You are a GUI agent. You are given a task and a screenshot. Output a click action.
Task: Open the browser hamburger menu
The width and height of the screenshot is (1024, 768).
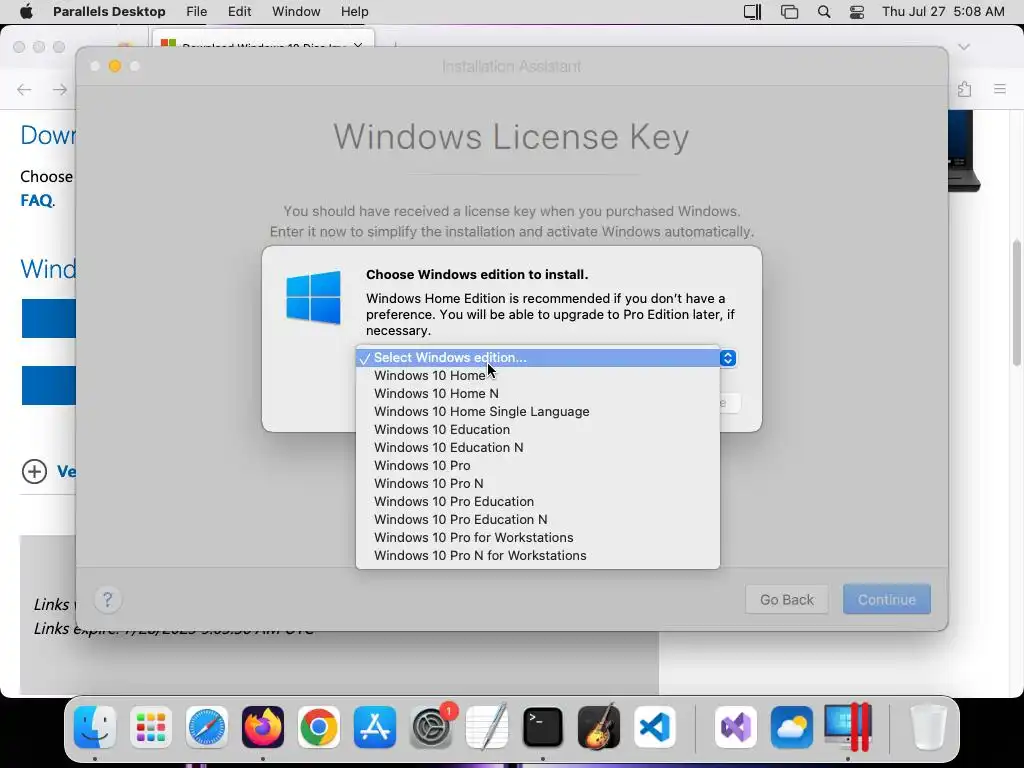pyautogui.click(x=1000, y=88)
